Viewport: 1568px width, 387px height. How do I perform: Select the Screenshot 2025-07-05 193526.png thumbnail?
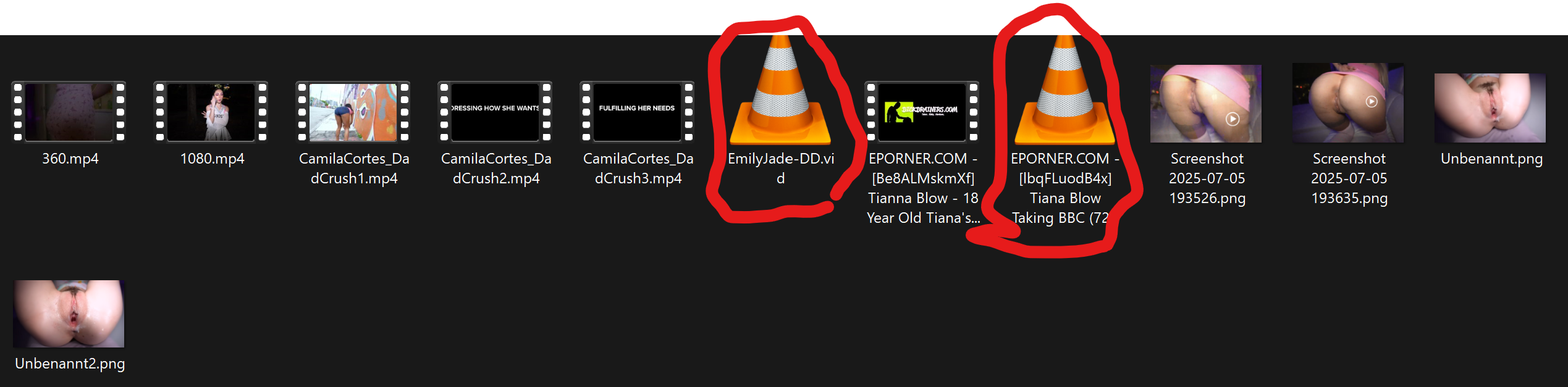1206,104
